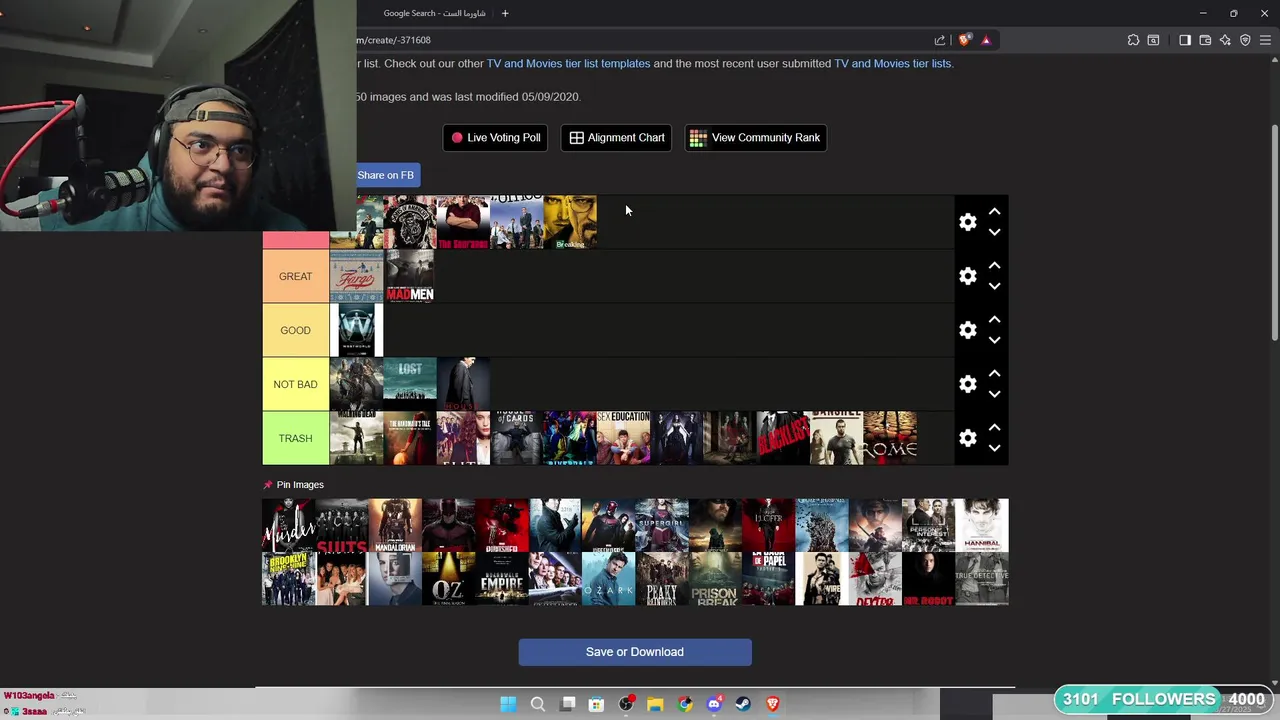
Task: Select The Sopranos poster in top tier
Action: point(463,222)
